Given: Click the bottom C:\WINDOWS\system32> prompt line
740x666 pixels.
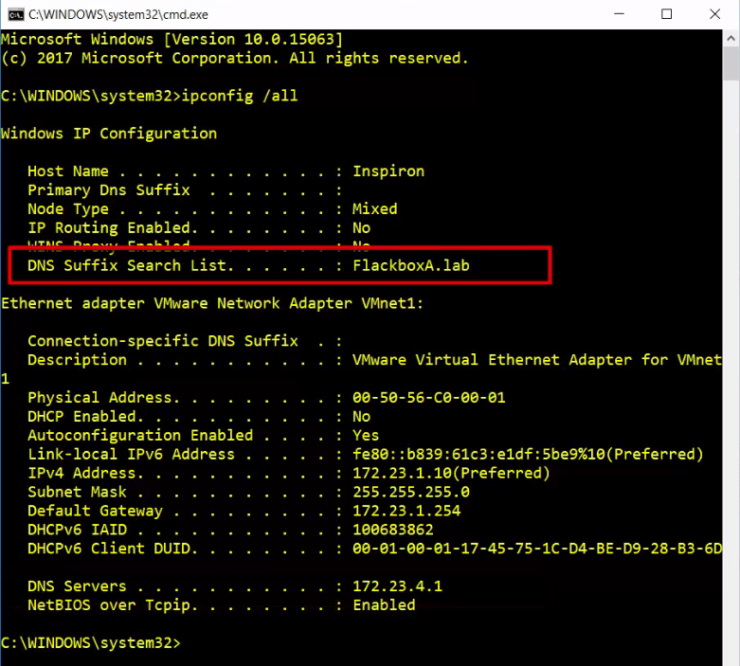Looking at the screenshot, I should 90,642.
